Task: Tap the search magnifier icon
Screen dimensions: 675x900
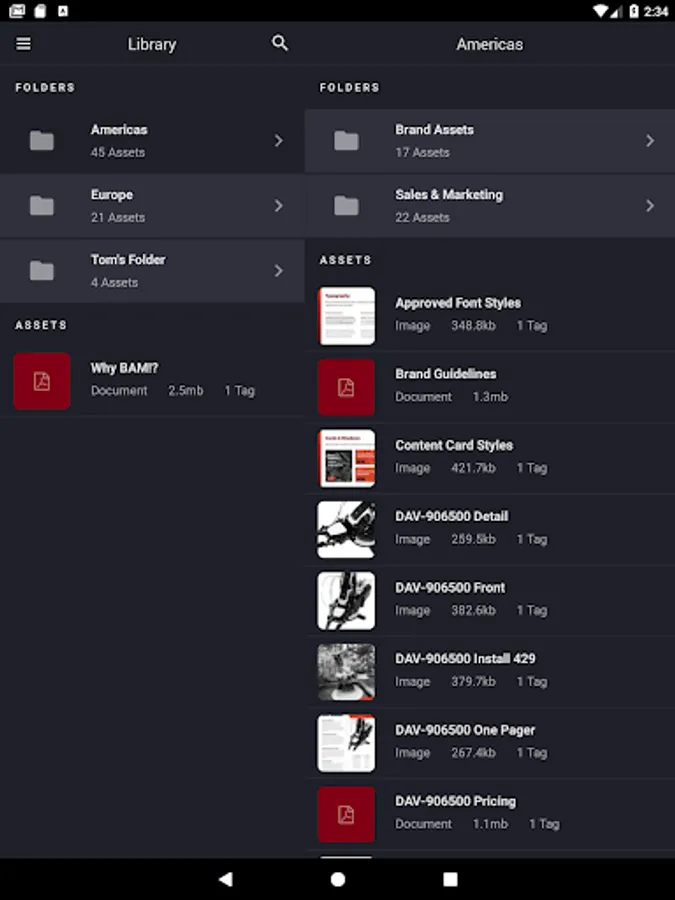Action: click(x=280, y=43)
